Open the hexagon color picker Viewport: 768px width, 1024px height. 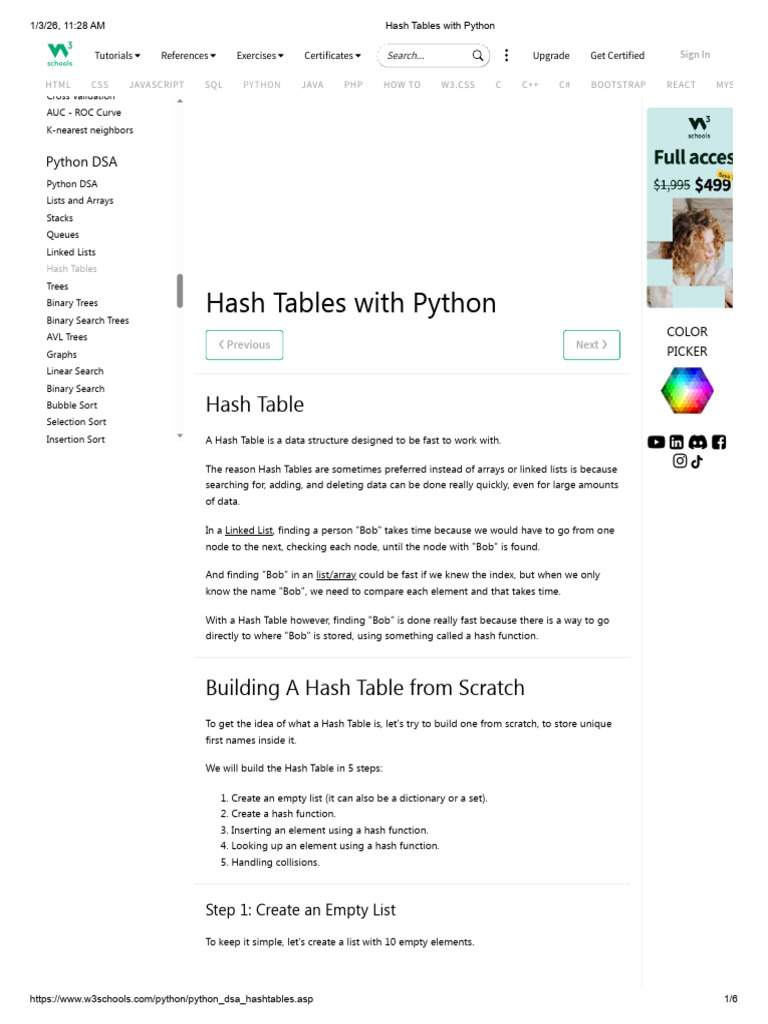(x=687, y=391)
